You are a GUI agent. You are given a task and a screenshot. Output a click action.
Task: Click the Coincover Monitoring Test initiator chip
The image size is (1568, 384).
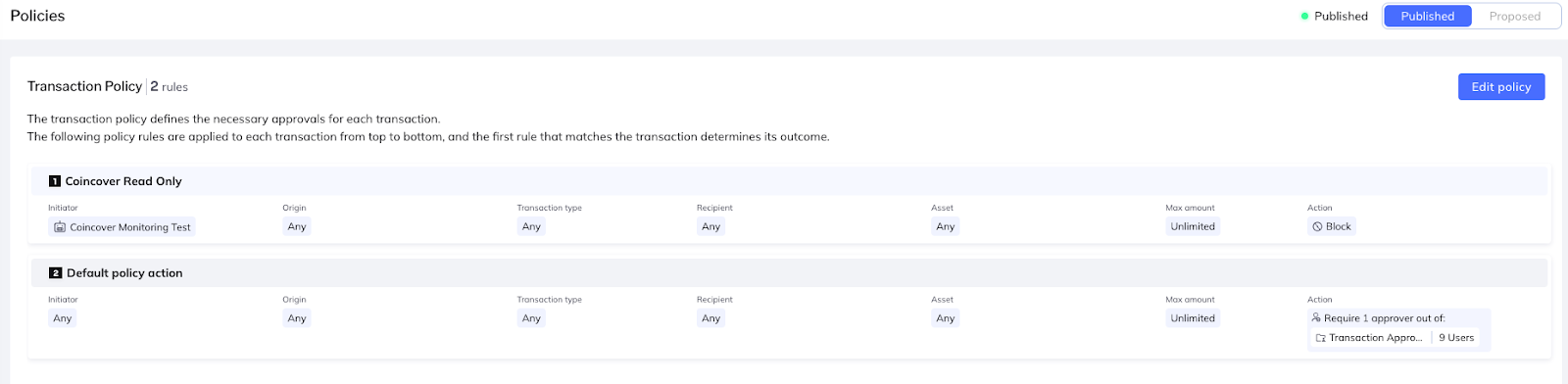click(x=122, y=227)
